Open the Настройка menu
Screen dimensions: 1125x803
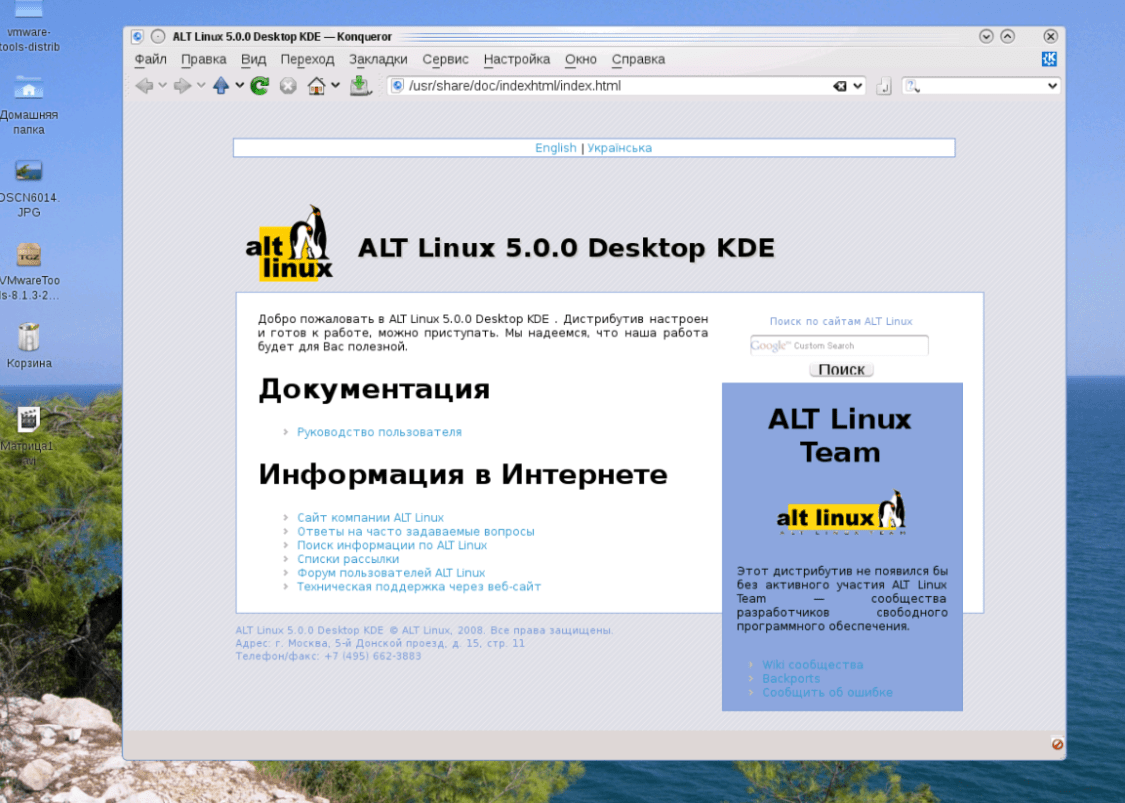[x=517, y=60]
